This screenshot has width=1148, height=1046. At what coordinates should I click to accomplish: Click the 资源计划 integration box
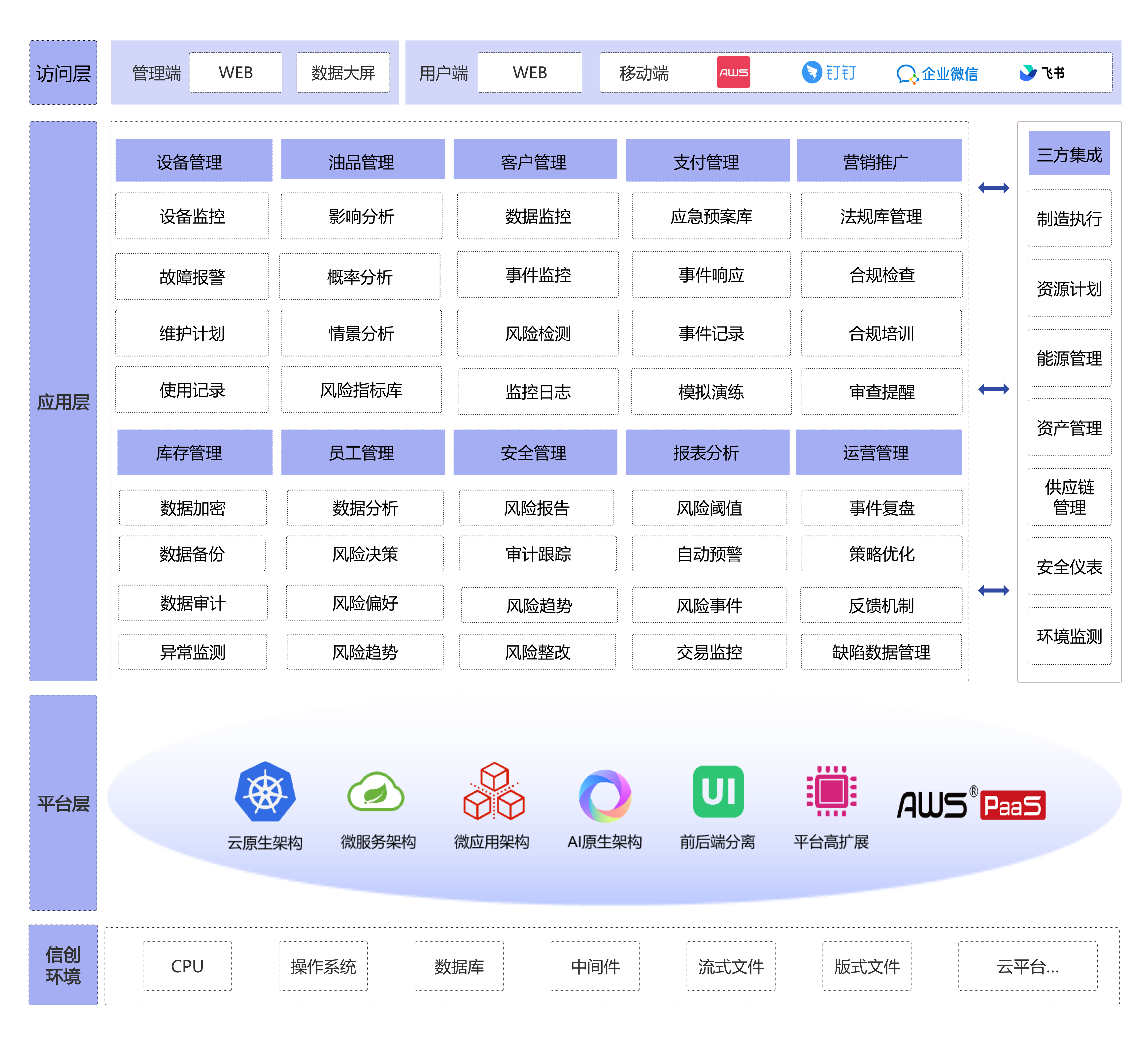(x=1069, y=288)
